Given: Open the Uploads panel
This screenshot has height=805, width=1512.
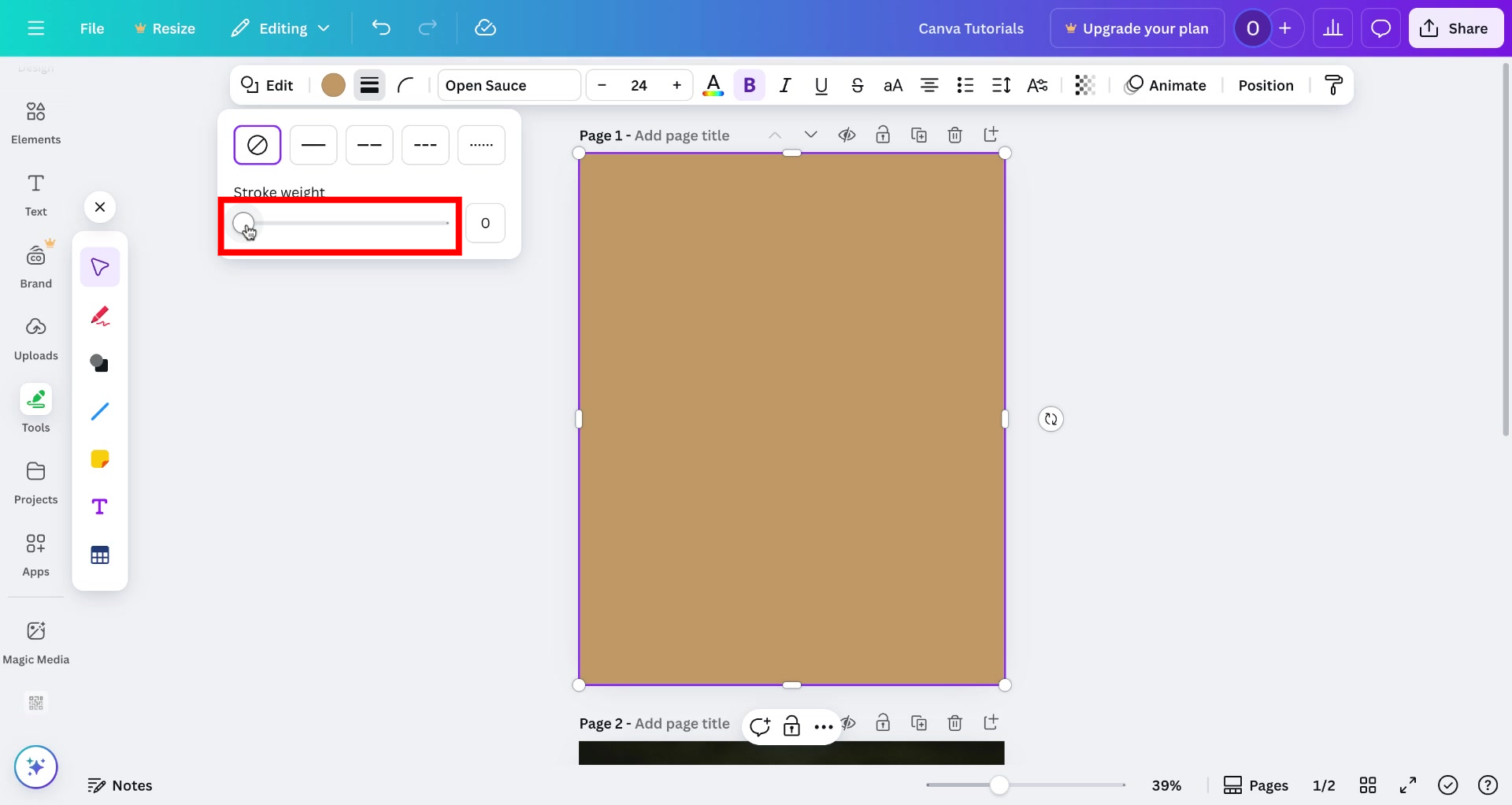Looking at the screenshot, I should tap(35, 339).
